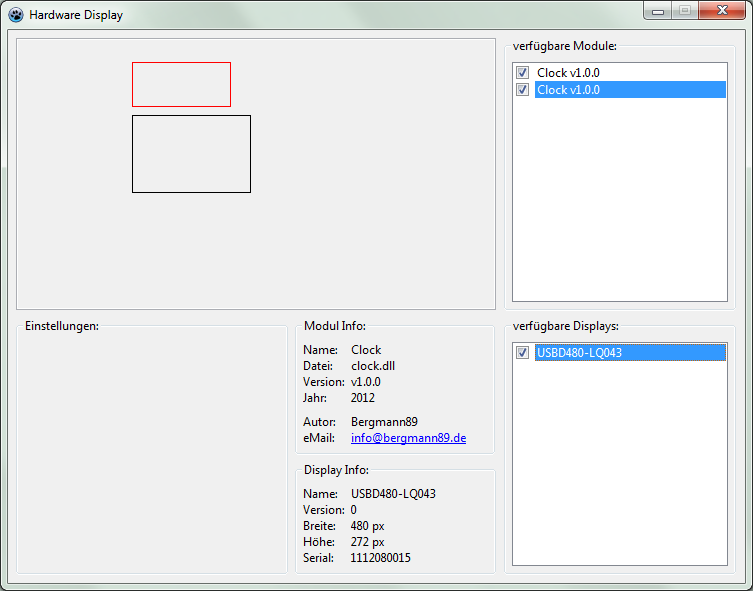The image size is (753, 591).
Task: Click the module name Clock in Modul Info
Action: [x=366, y=350]
